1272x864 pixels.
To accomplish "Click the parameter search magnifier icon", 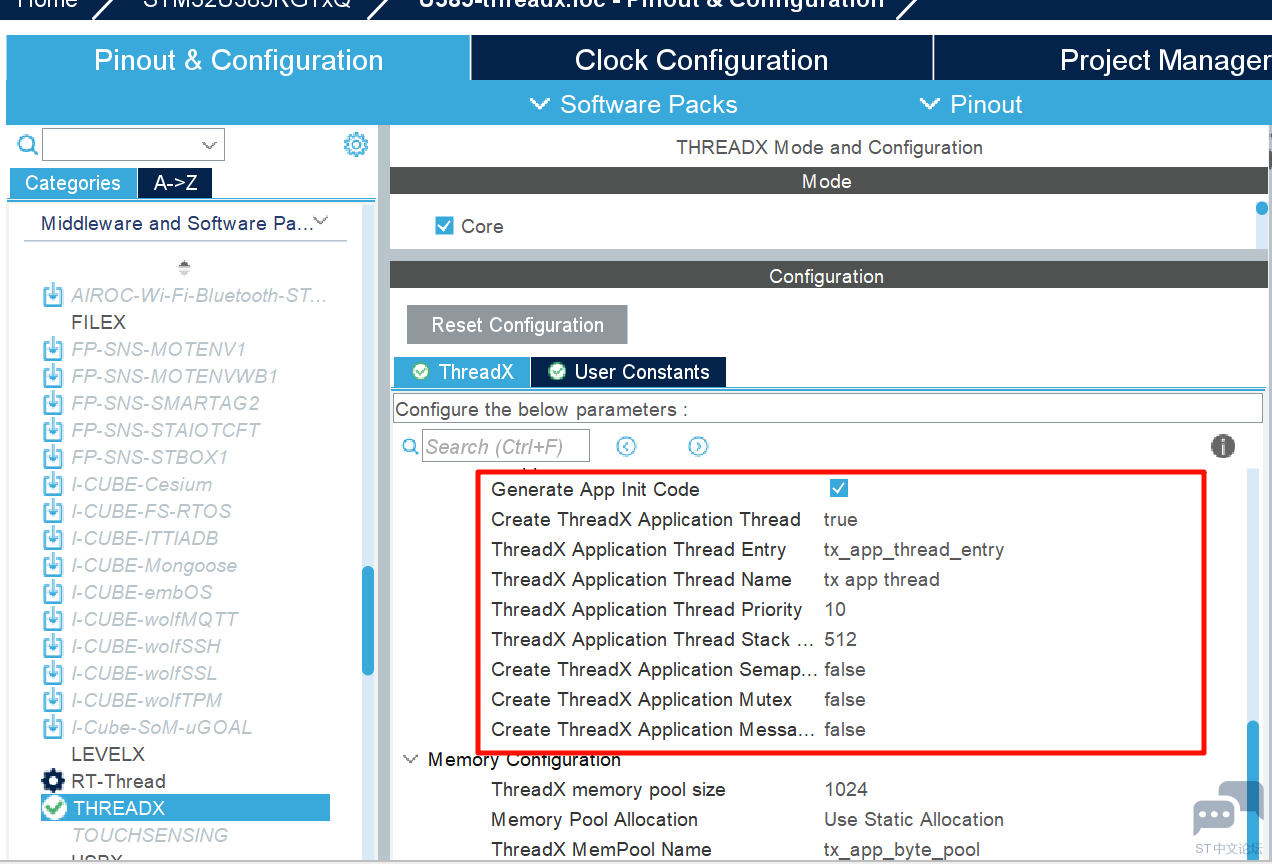I will coord(410,446).
